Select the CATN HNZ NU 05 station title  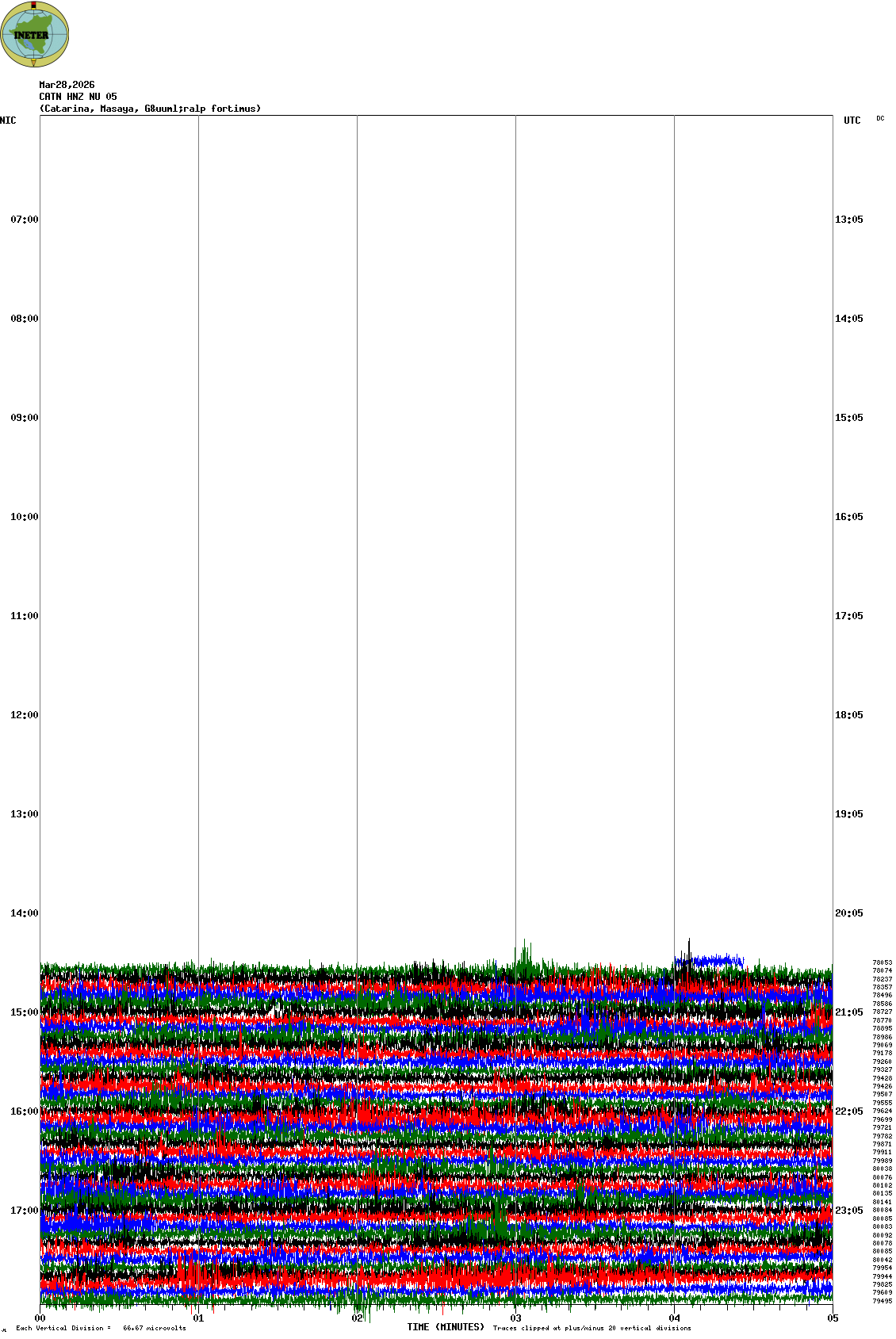[x=78, y=97]
